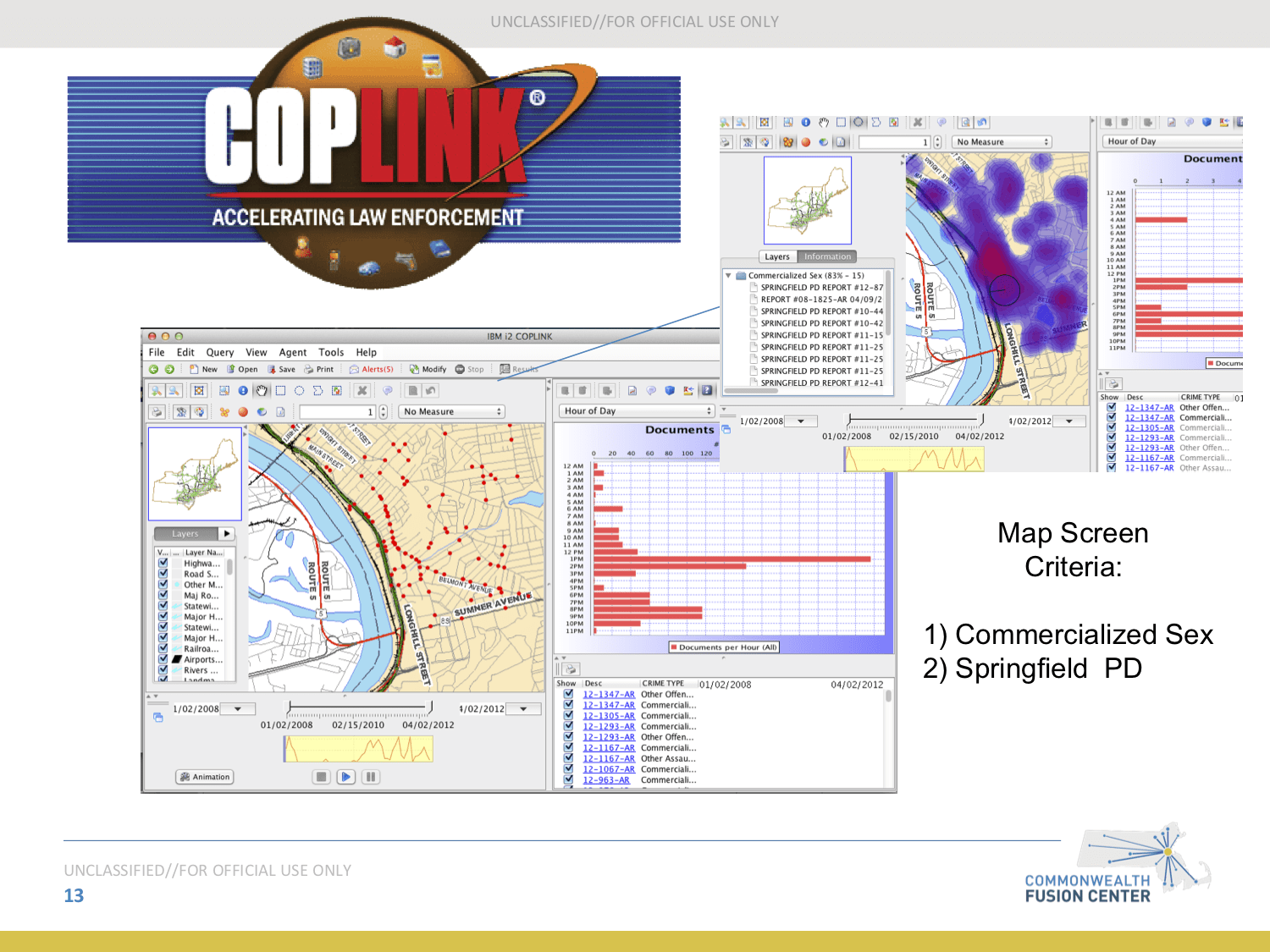Click the orange cluster points icon
1270x952 pixels.
[x=224, y=412]
